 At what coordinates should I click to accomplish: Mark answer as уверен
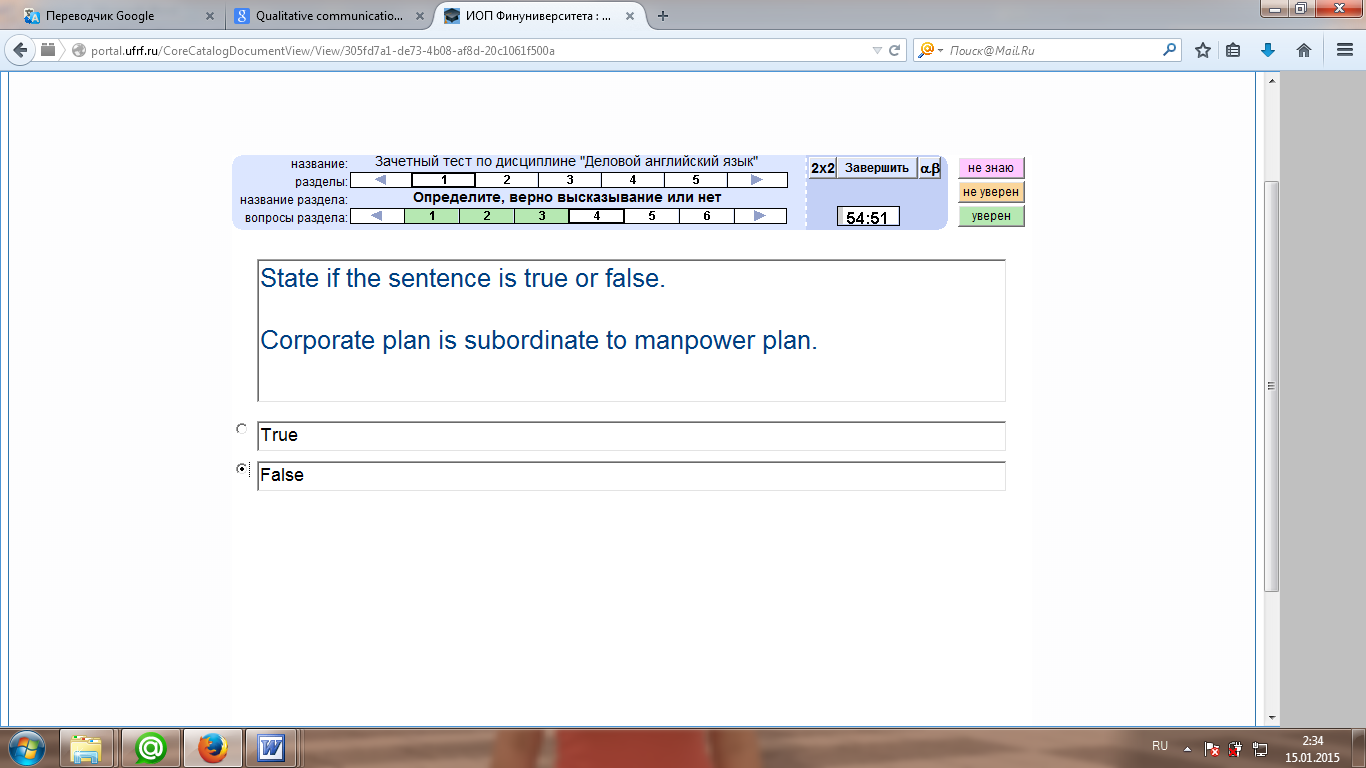click(x=991, y=216)
